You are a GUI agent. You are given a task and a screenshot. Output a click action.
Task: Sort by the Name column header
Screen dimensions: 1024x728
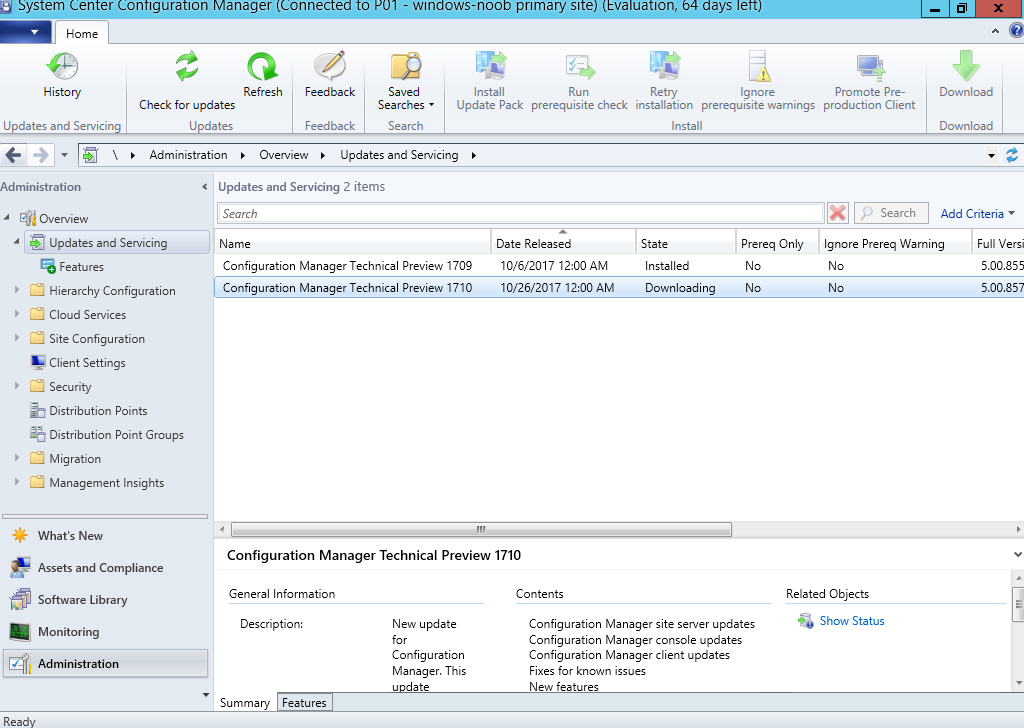353,244
